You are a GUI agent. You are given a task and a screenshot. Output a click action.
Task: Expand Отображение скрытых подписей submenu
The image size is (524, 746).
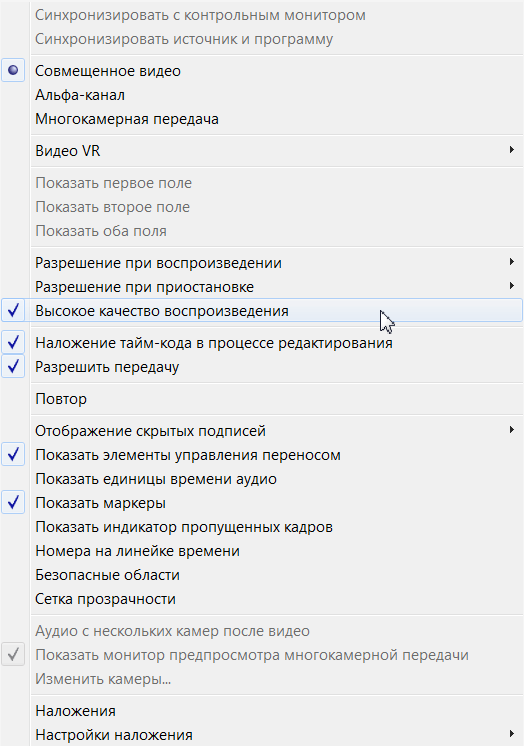pos(262,431)
